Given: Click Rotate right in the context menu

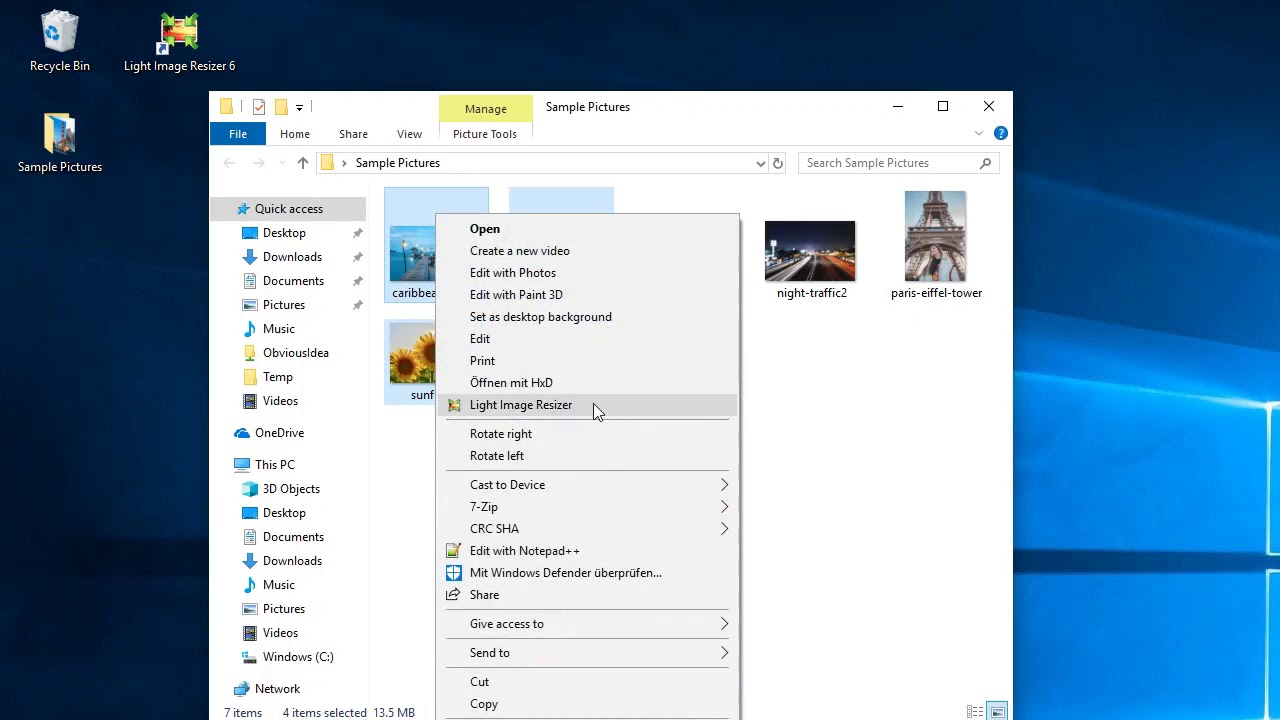Looking at the screenshot, I should pos(501,434).
